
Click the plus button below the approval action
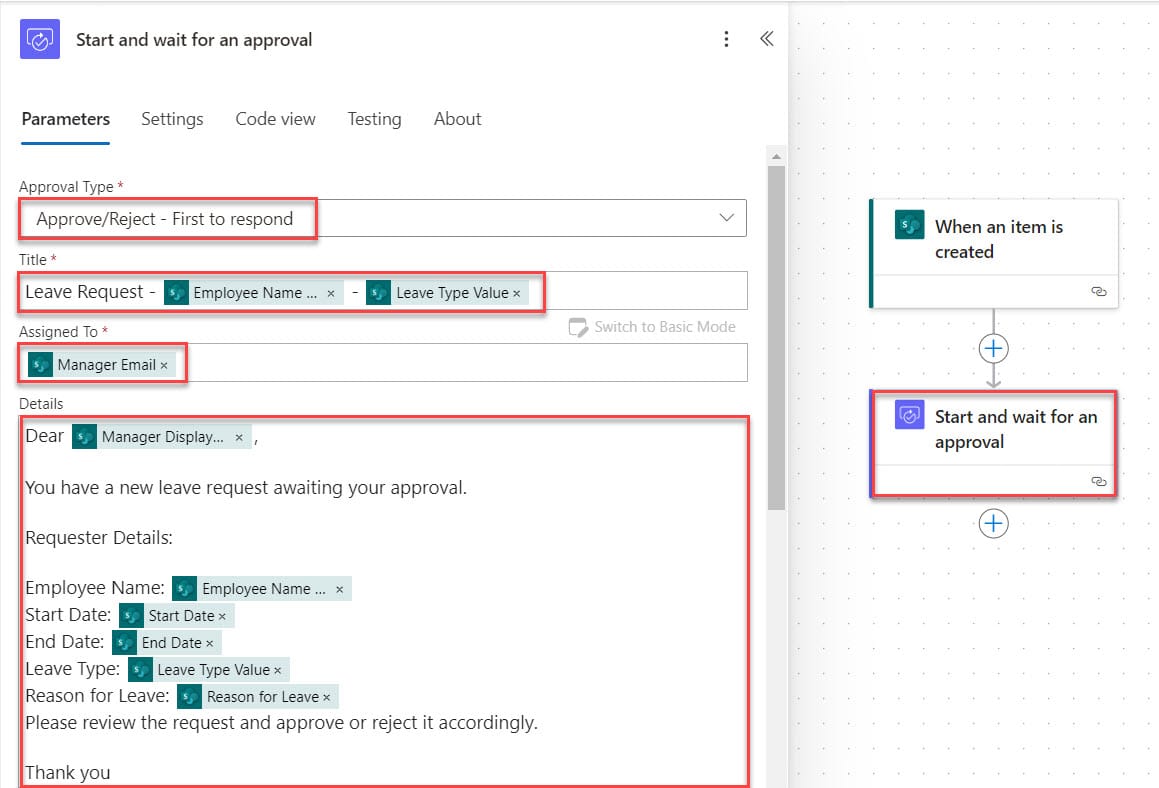pos(993,523)
